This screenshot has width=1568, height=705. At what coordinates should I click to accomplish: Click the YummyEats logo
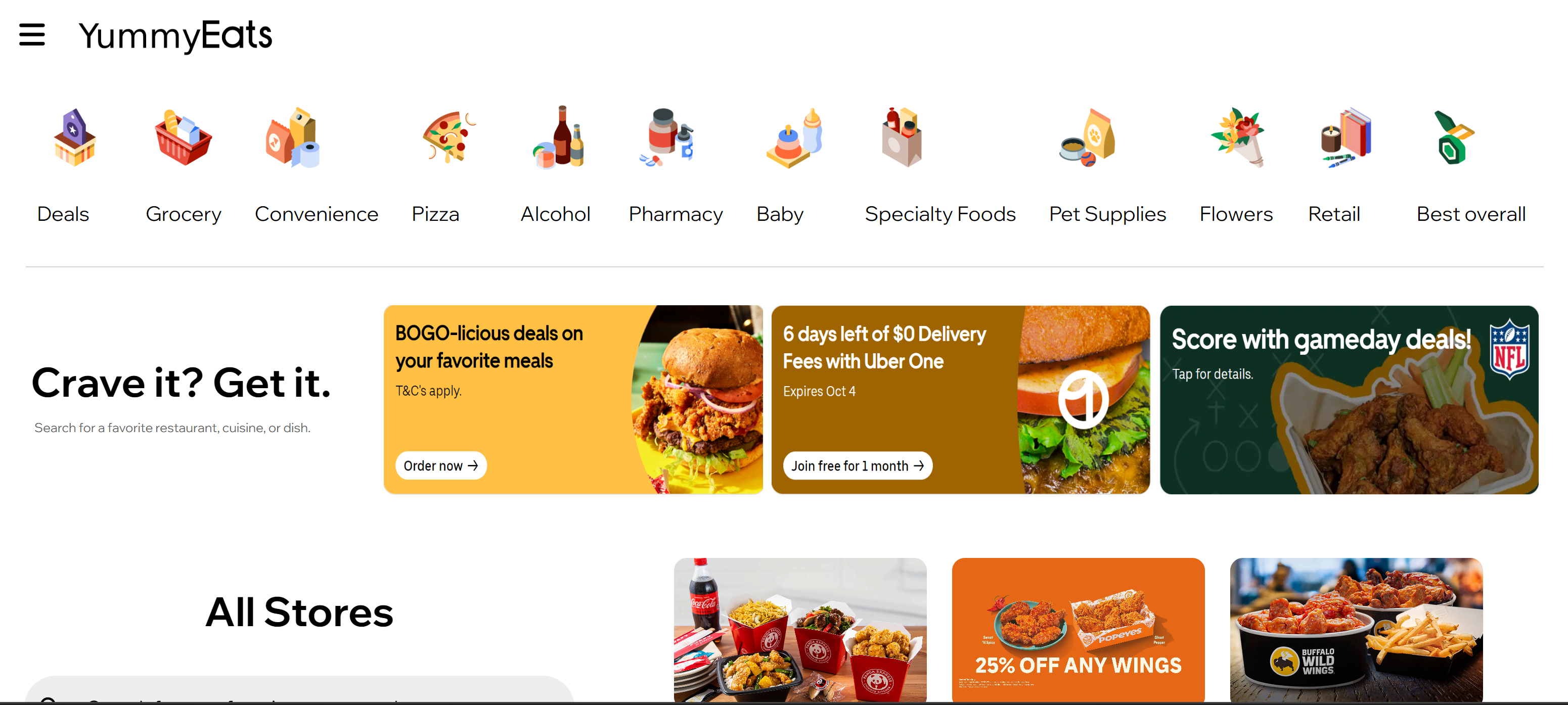click(175, 35)
